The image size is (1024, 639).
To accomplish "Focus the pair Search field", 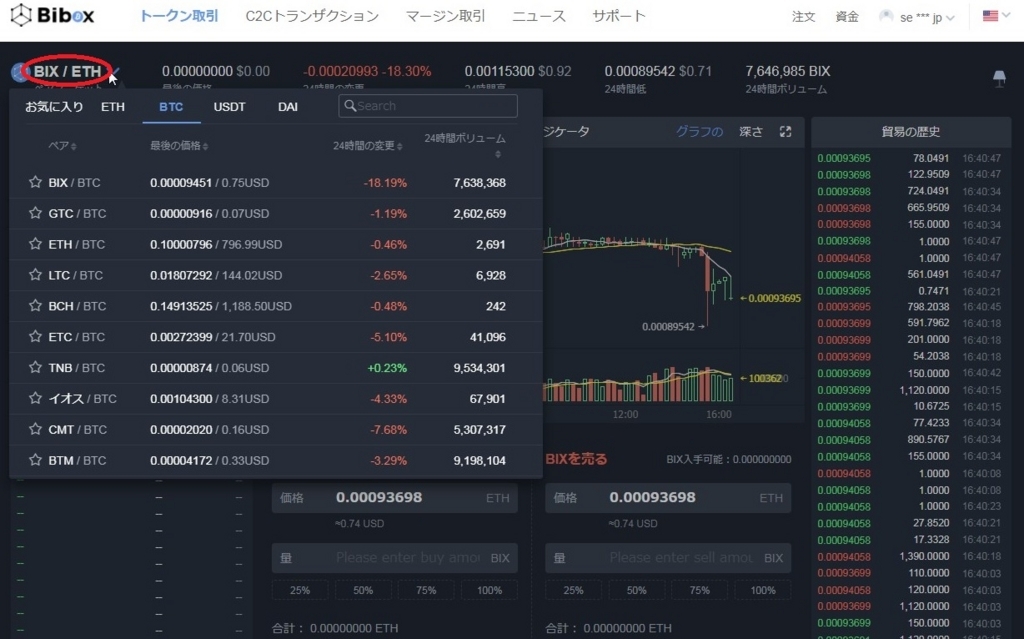I will (428, 106).
